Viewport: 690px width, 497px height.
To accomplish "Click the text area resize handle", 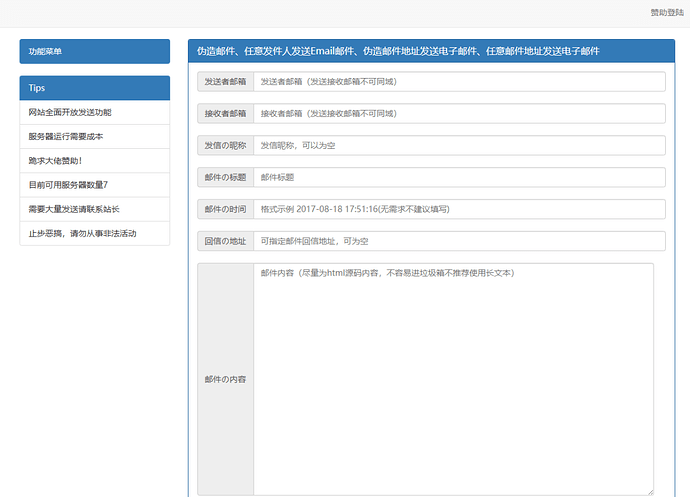I will coord(649,491).
